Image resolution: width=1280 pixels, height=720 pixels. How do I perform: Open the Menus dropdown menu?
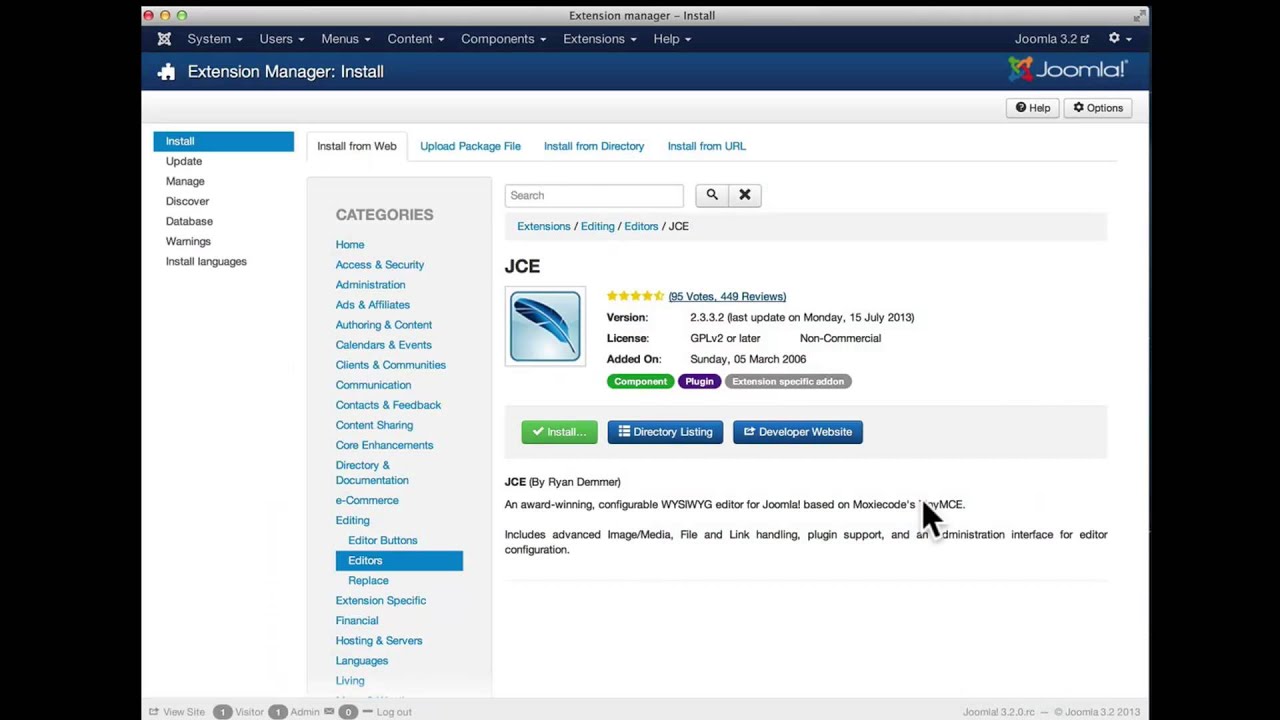click(x=346, y=39)
